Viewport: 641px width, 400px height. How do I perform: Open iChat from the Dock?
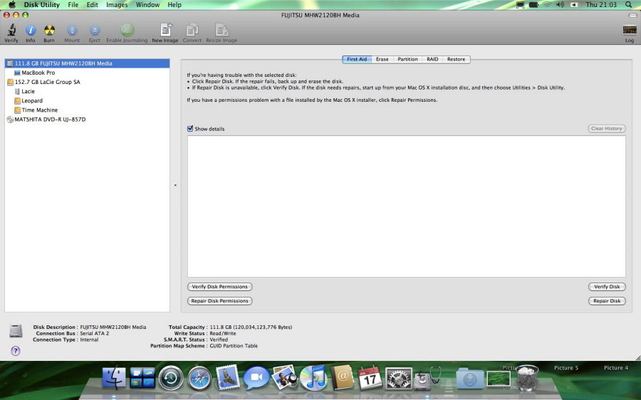tap(256, 378)
